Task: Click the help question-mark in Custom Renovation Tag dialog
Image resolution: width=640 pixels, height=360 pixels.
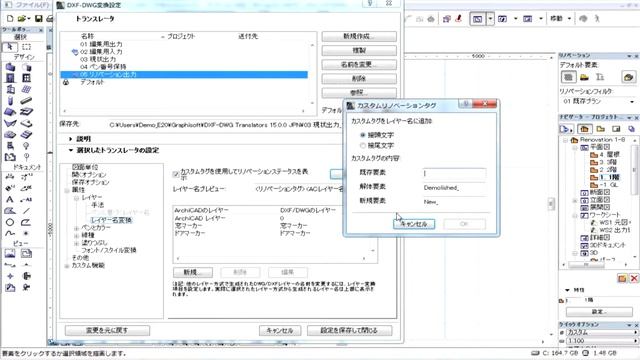Action: (465, 104)
